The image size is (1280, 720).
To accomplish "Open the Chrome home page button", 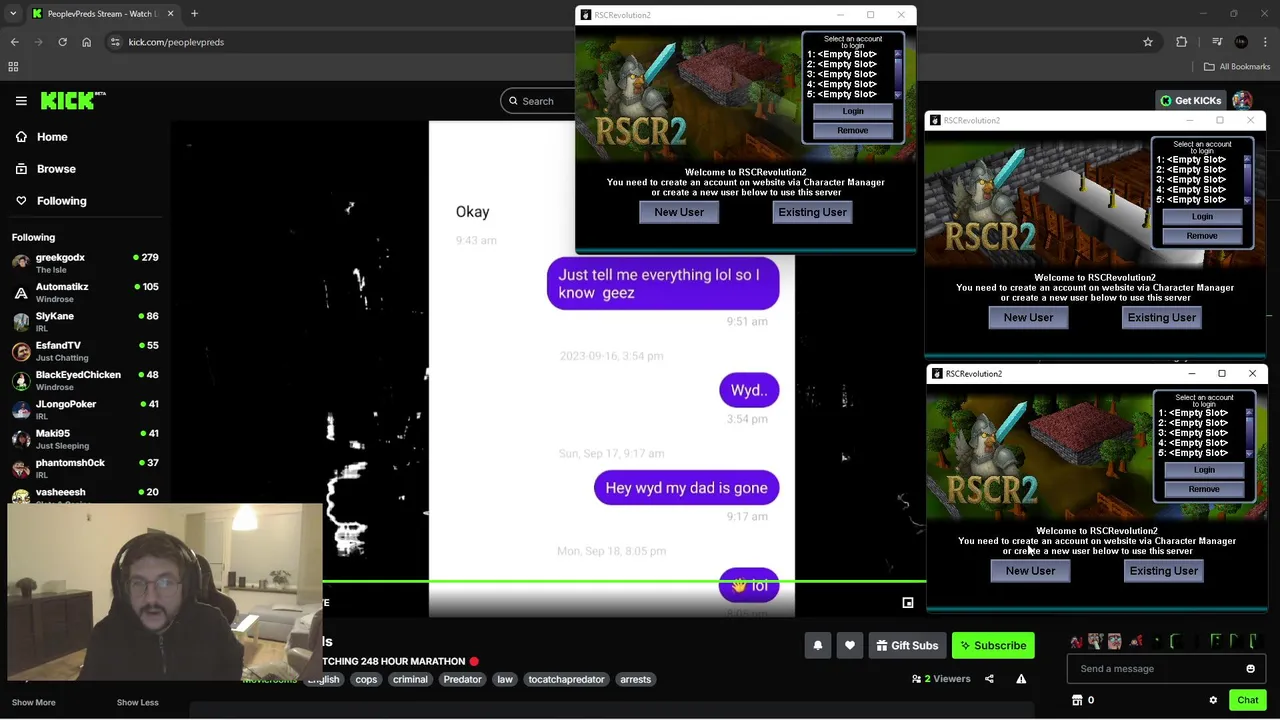I will click(x=86, y=42).
